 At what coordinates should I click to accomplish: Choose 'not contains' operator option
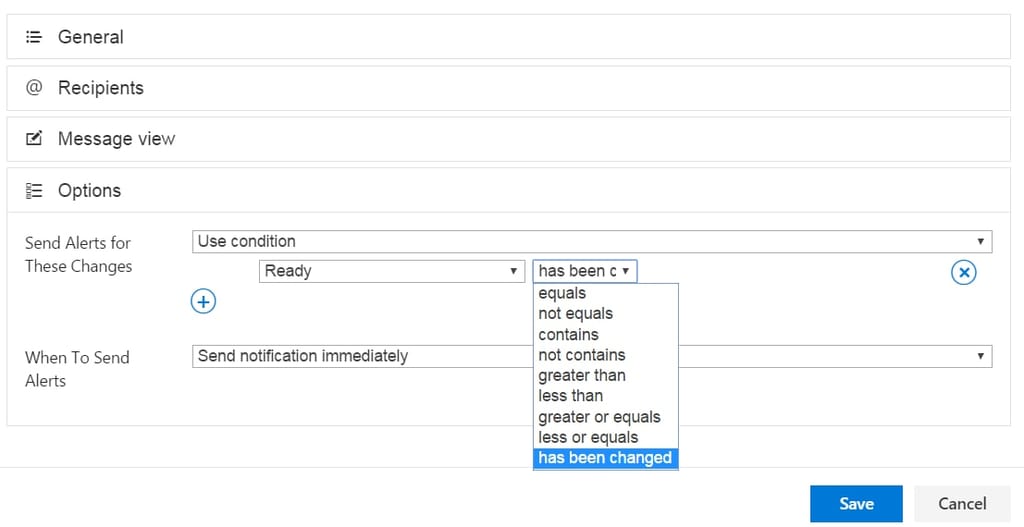pos(606,355)
